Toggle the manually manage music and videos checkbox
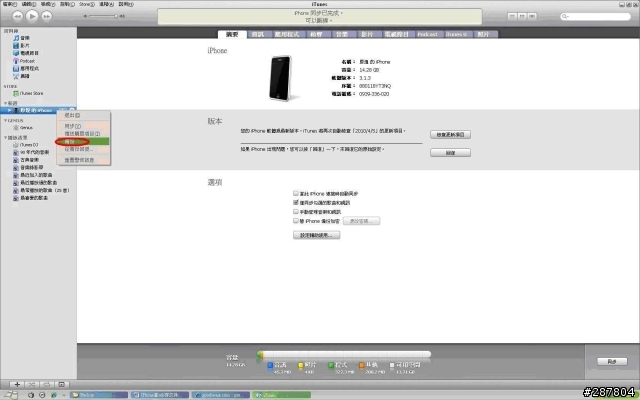The height and width of the screenshot is (400, 640). tap(296, 211)
